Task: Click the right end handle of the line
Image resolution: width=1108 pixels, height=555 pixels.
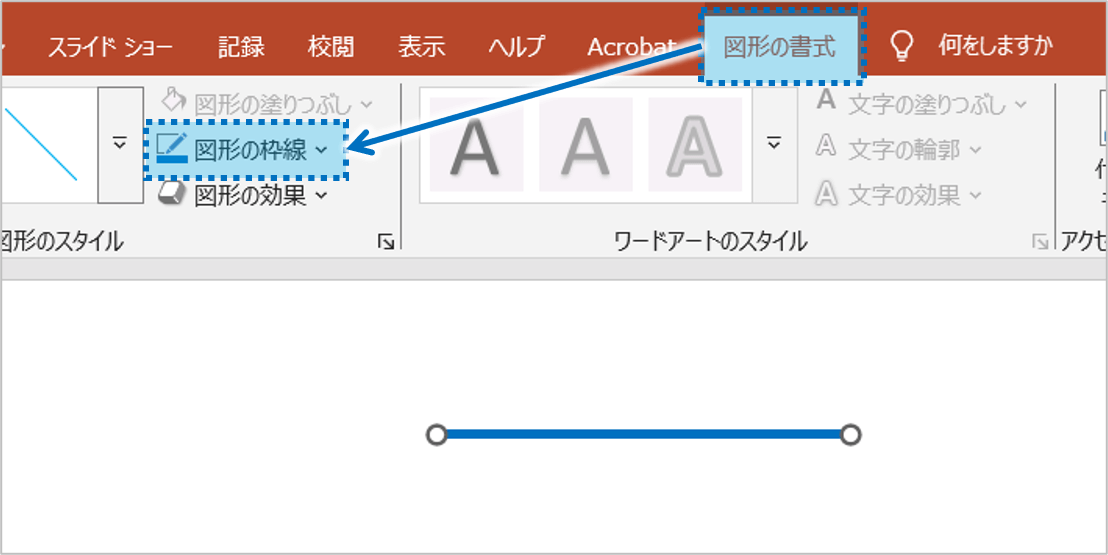Action: click(850, 435)
